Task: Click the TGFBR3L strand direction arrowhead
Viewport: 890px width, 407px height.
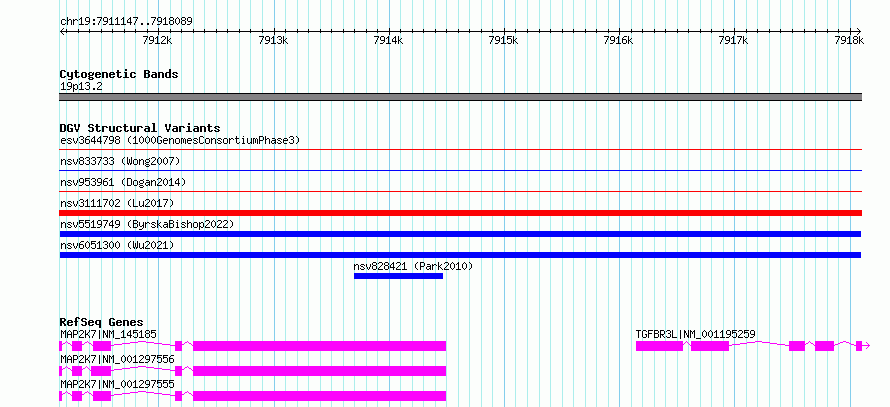Action: coord(868,346)
